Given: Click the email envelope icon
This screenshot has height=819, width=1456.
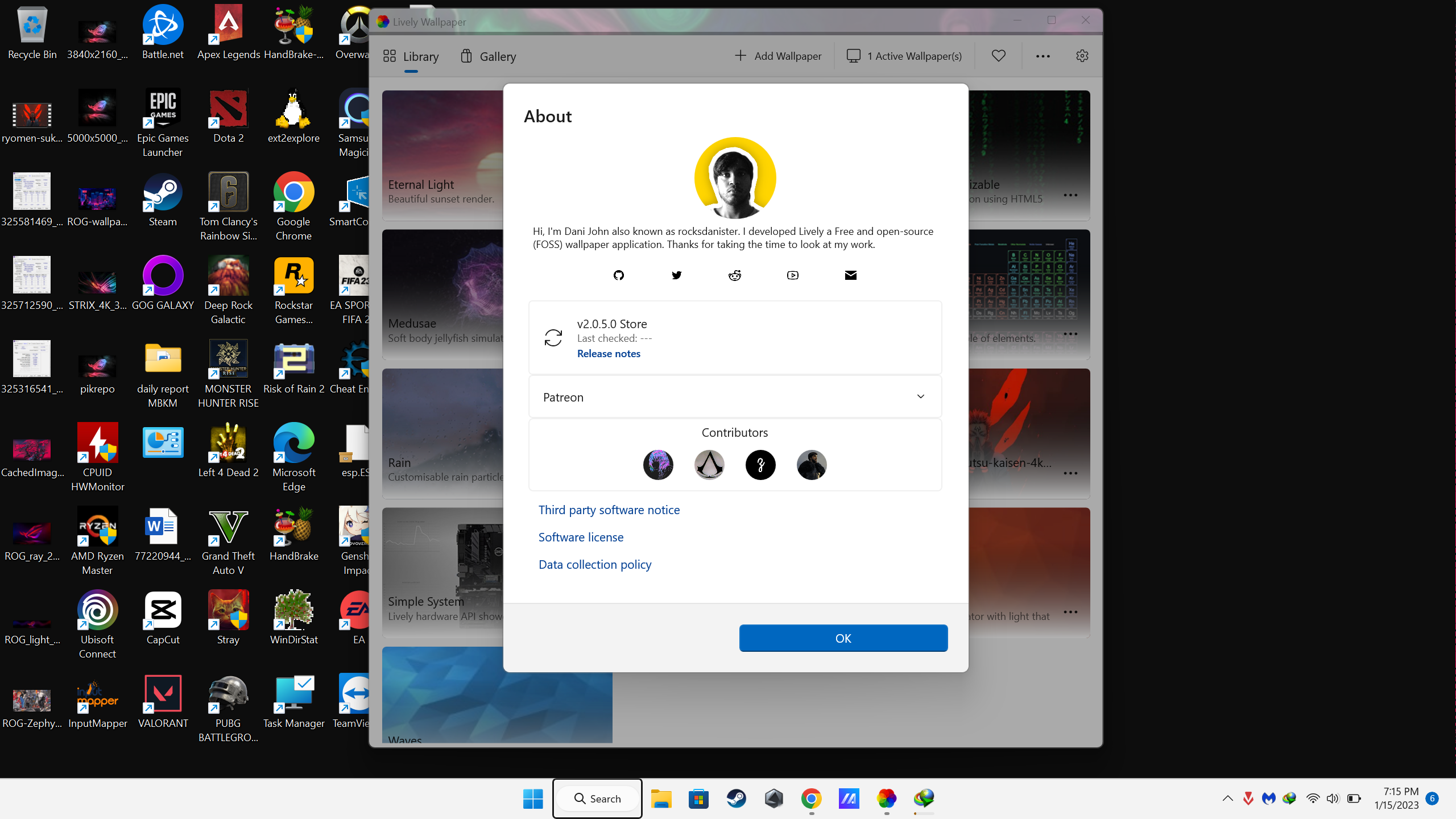Looking at the screenshot, I should 850,275.
